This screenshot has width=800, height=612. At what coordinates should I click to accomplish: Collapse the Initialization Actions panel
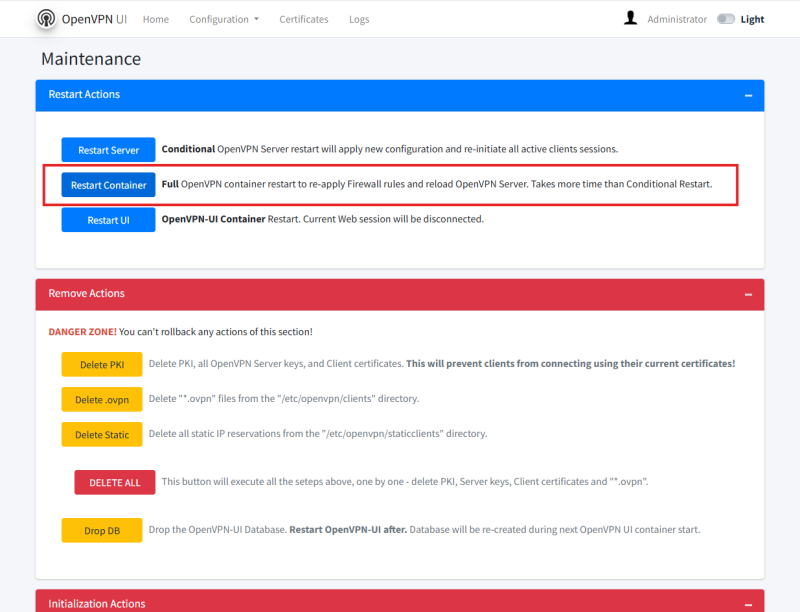748,604
